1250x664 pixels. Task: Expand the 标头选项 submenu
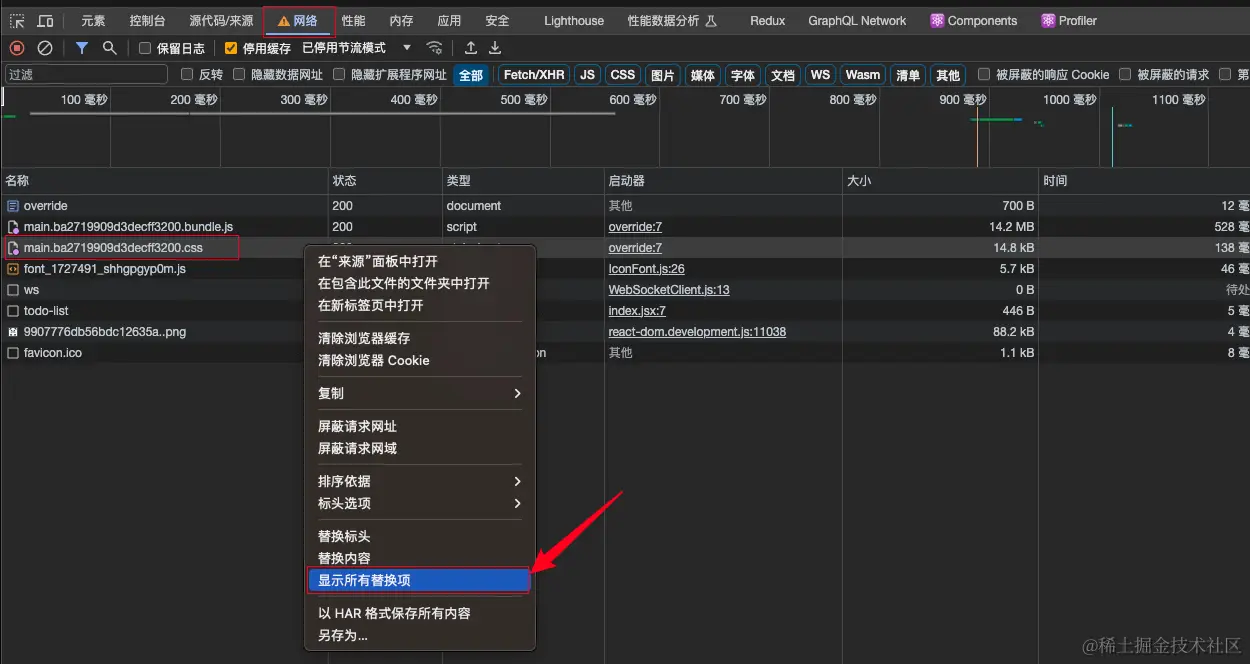tap(420, 504)
